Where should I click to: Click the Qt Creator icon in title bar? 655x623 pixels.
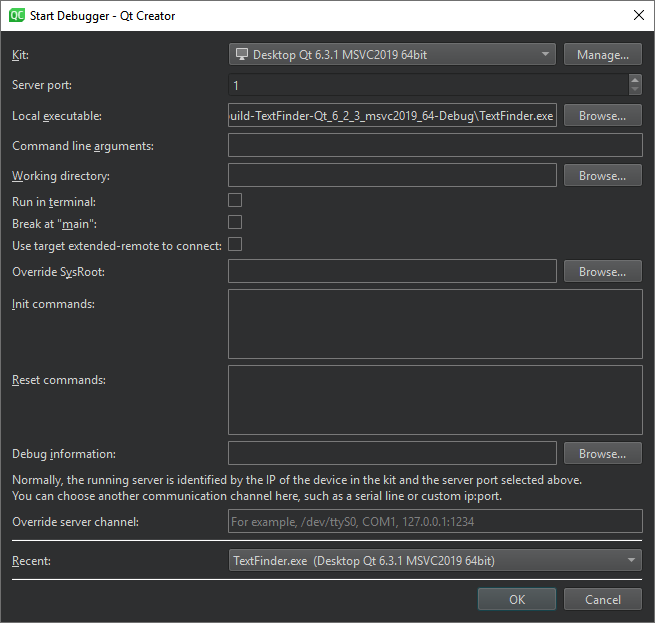click(17, 14)
